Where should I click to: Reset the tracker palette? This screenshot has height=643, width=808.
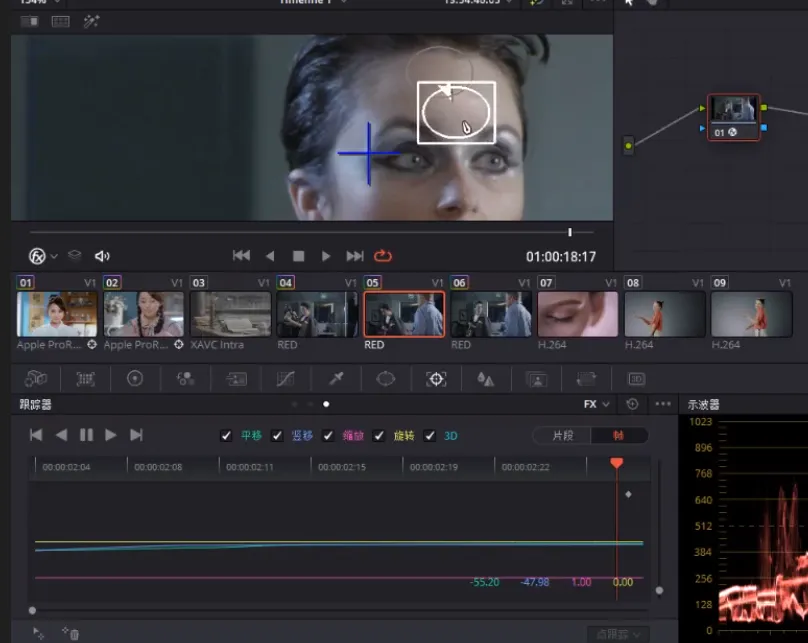pos(632,404)
